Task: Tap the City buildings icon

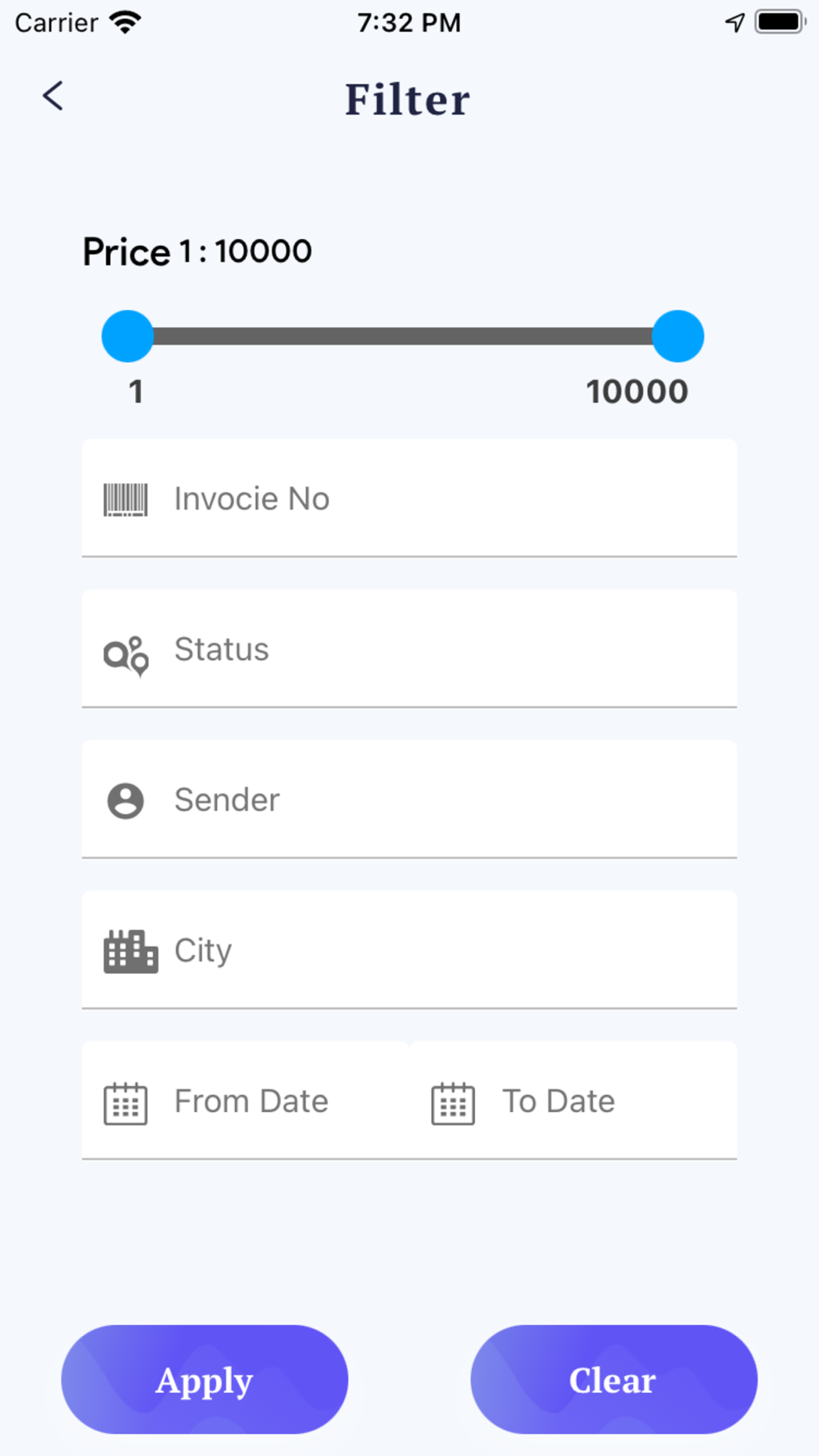Action: pyautogui.click(x=130, y=952)
